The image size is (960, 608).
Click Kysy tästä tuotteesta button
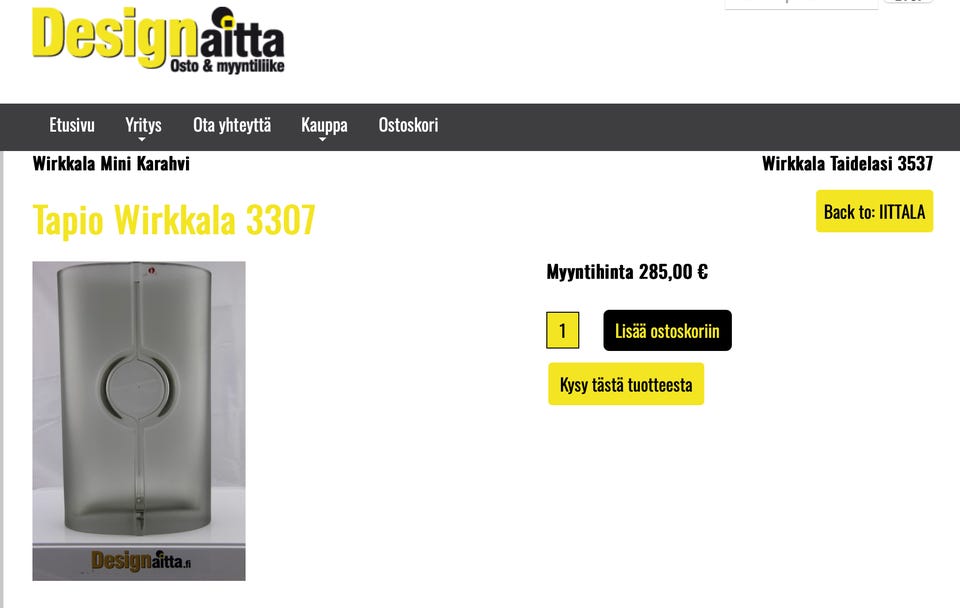[x=626, y=384]
